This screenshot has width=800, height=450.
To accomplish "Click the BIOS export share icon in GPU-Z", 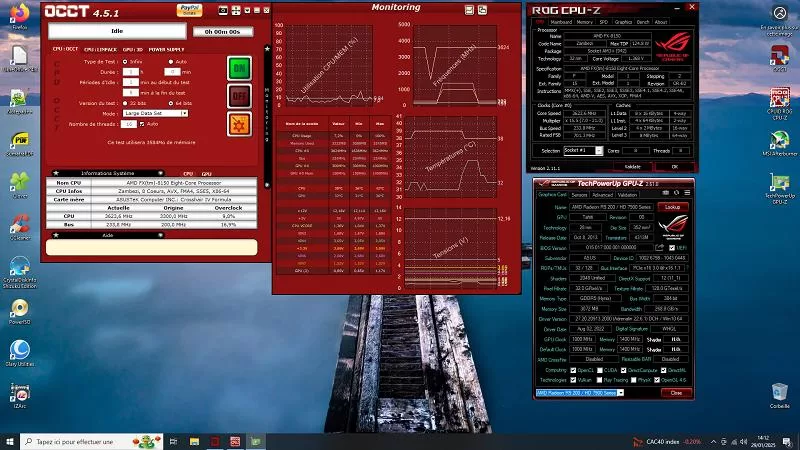I will [659, 247].
